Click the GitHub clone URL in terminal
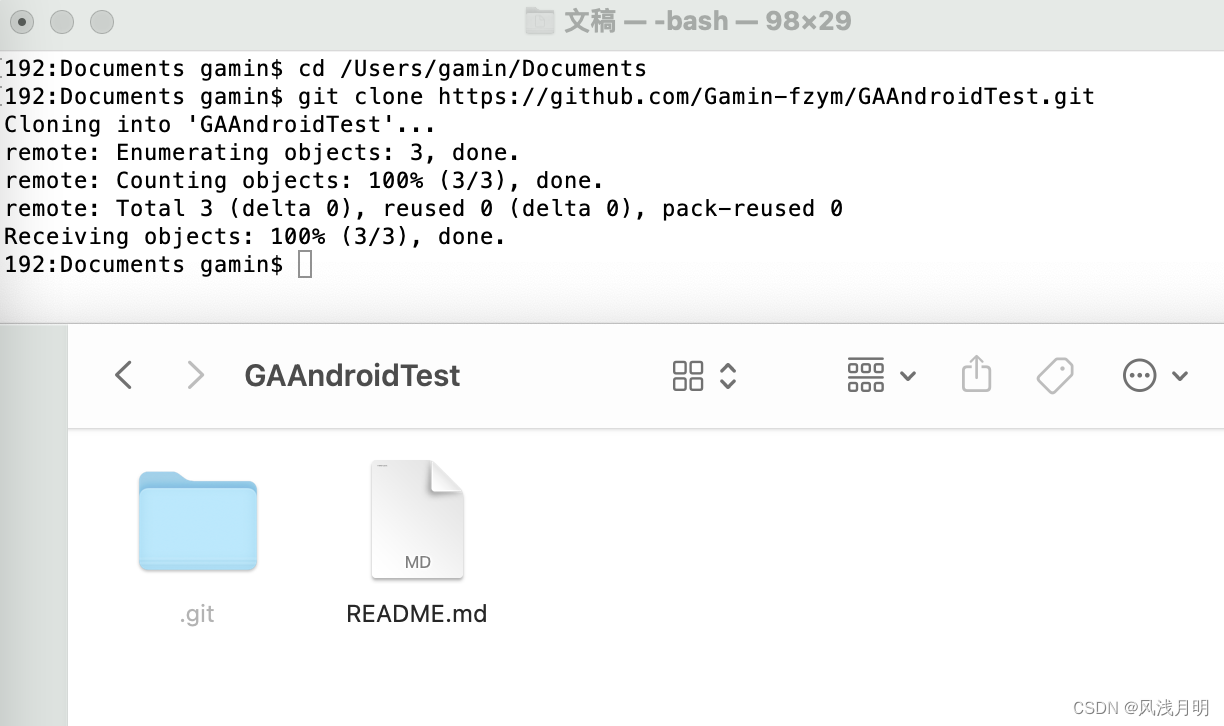 [x=766, y=96]
